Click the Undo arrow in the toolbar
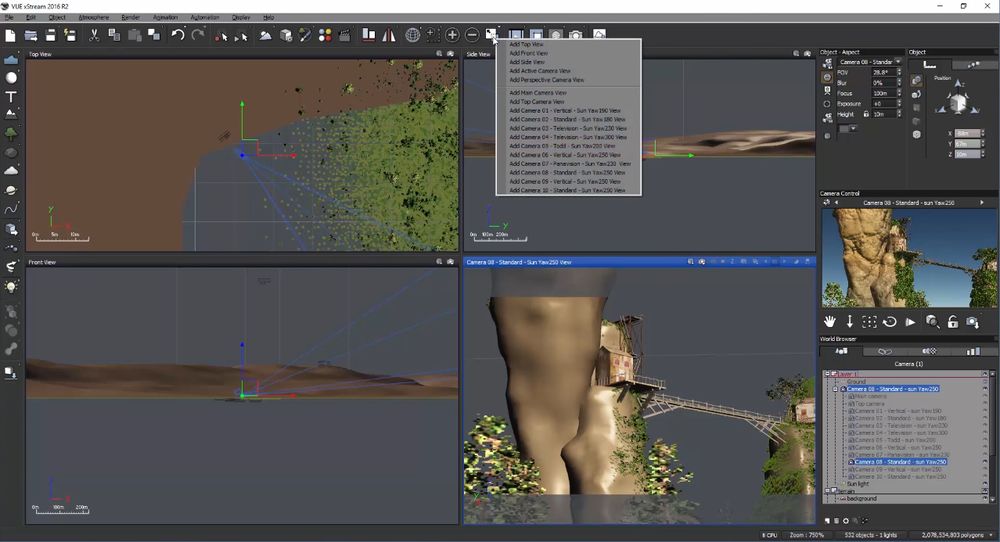Viewport: 1000px width, 542px height. coord(177,35)
